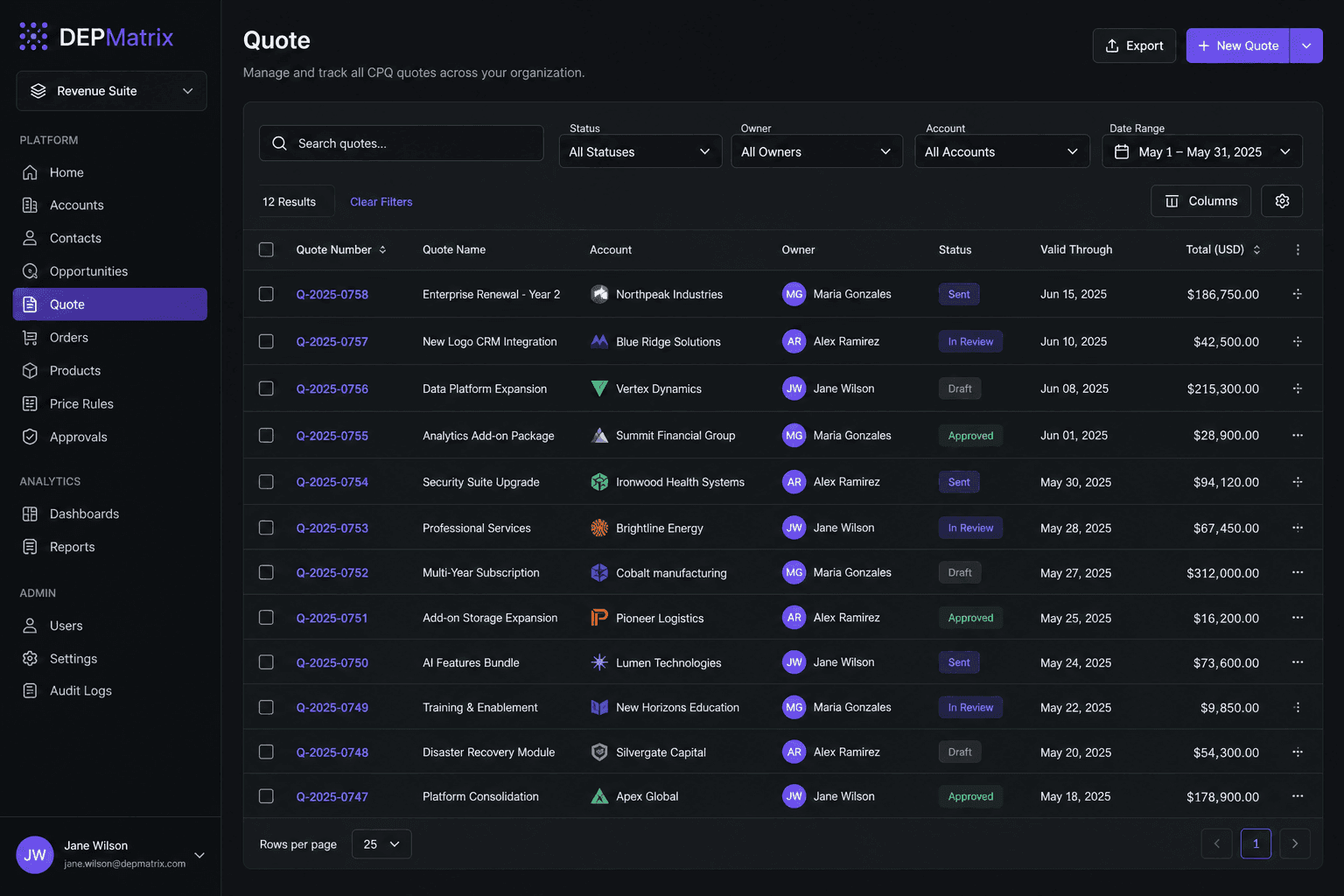Open the All Statuses filter dropdown
This screenshot has width=1344, height=896.
tap(640, 151)
